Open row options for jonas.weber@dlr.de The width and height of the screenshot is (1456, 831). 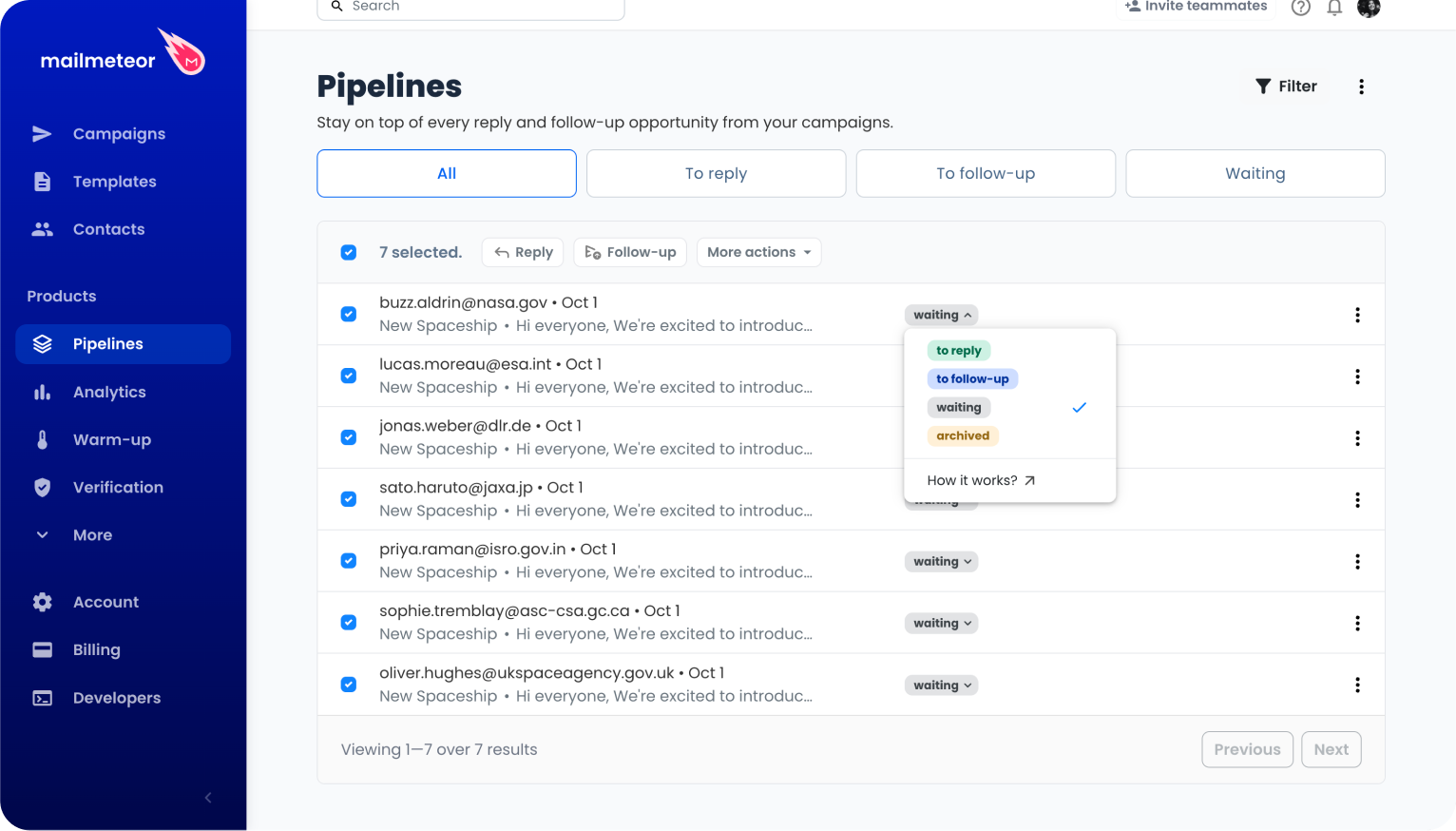1357,438
